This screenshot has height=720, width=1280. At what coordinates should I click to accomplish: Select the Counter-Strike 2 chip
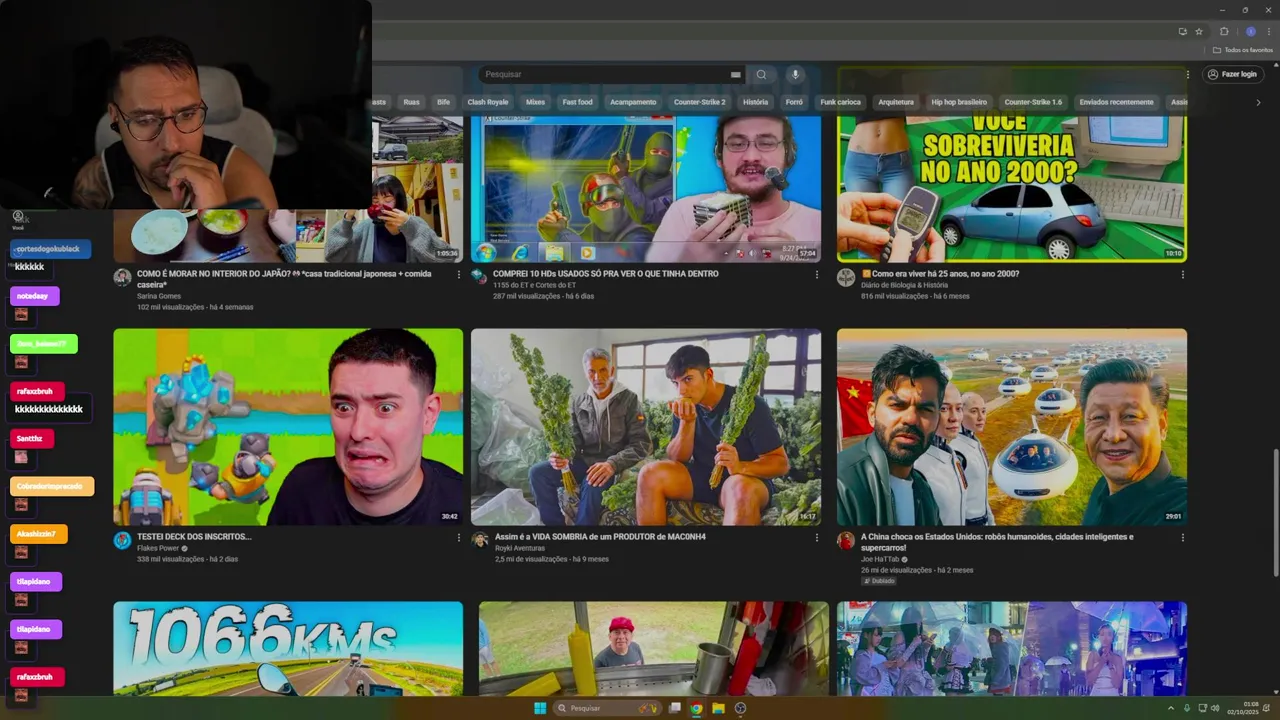tap(699, 102)
